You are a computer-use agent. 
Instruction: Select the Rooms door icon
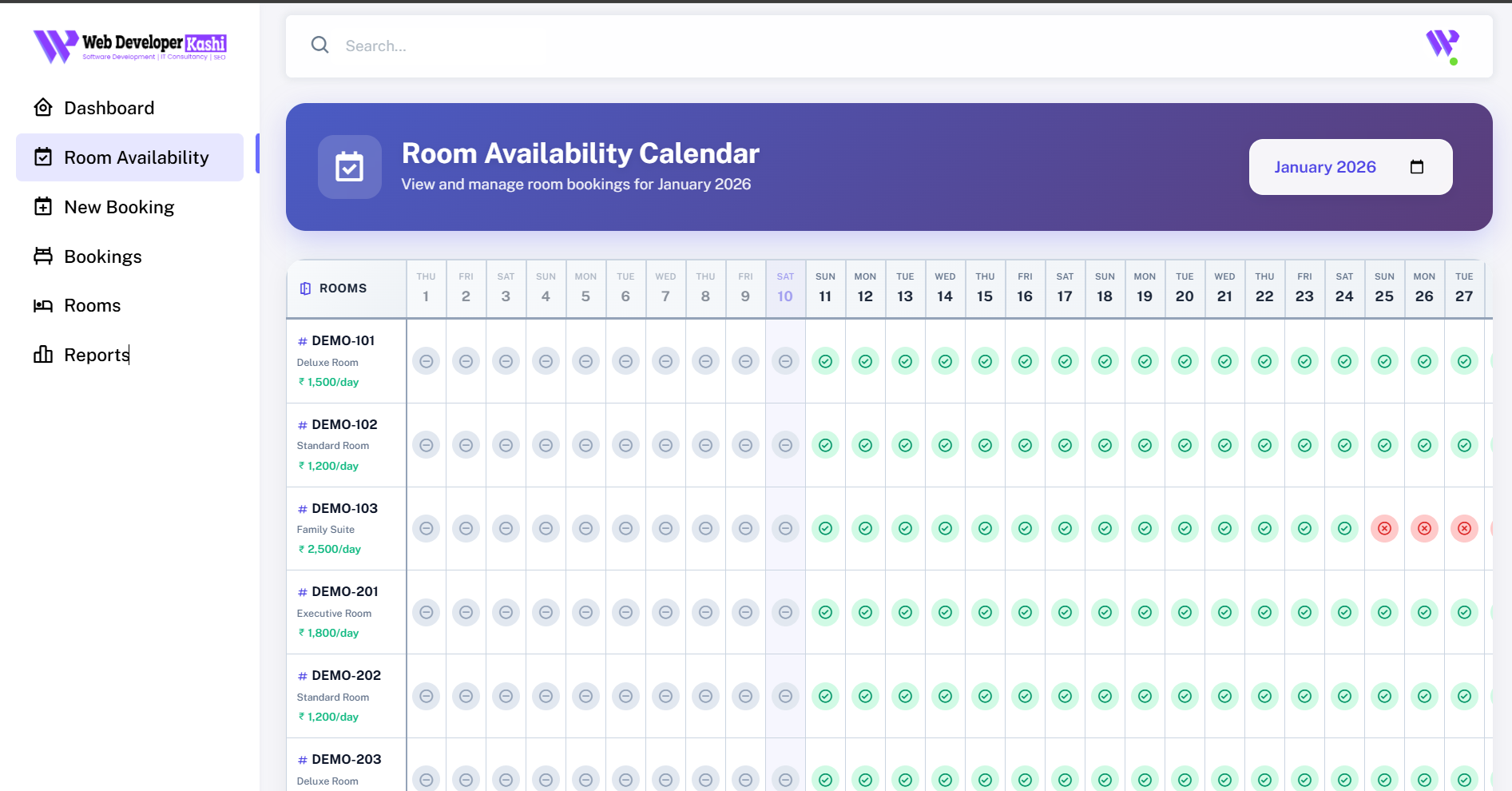coord(43,305)
